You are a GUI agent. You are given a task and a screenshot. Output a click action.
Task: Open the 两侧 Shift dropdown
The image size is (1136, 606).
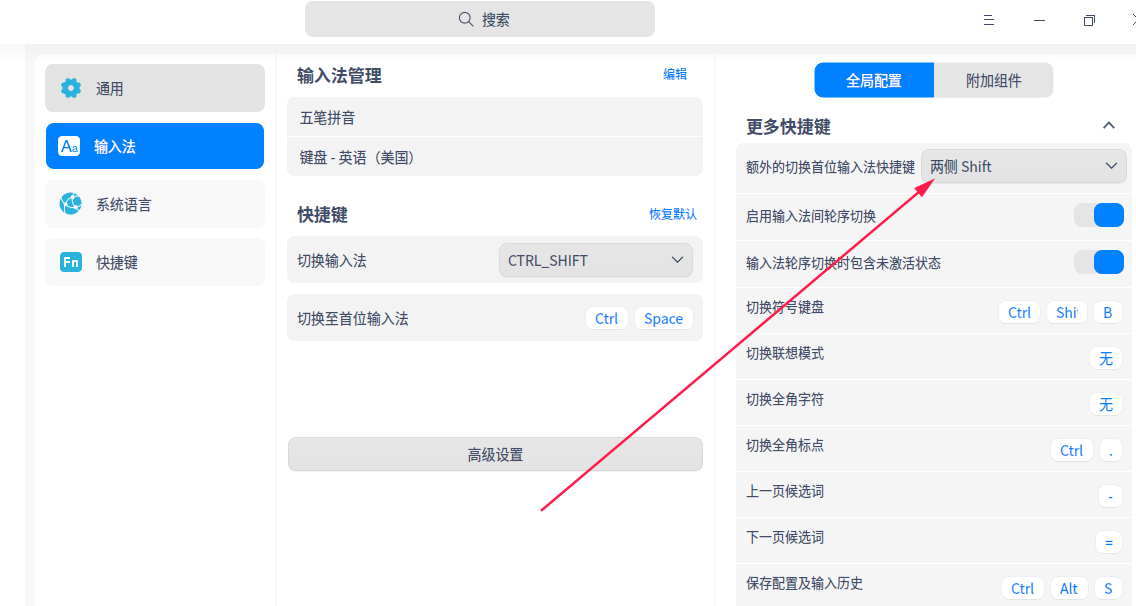1024,166
